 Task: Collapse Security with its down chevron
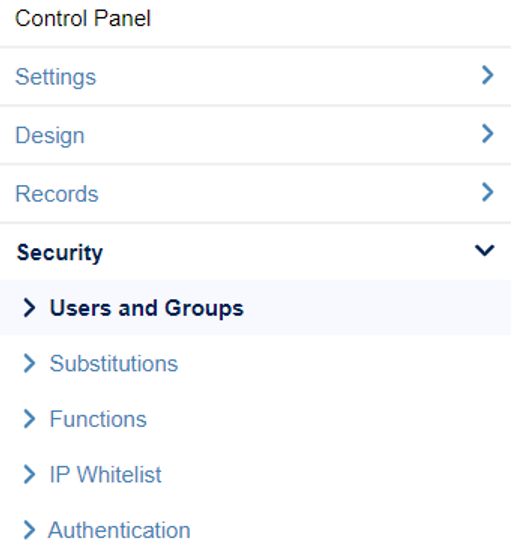[x=485, y=250]
